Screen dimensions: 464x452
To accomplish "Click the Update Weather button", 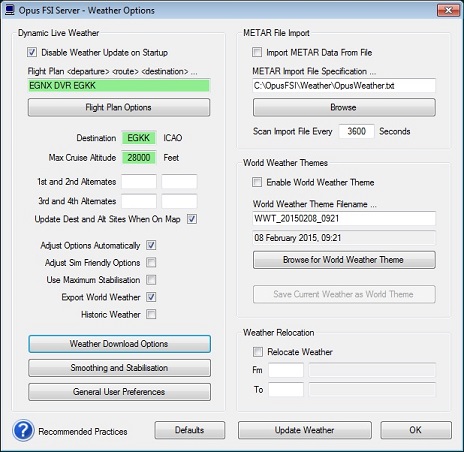I will 305,430.
